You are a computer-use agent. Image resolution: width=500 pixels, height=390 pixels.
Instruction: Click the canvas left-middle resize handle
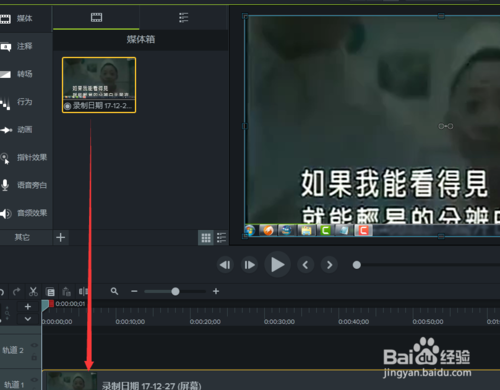[245, 126]
